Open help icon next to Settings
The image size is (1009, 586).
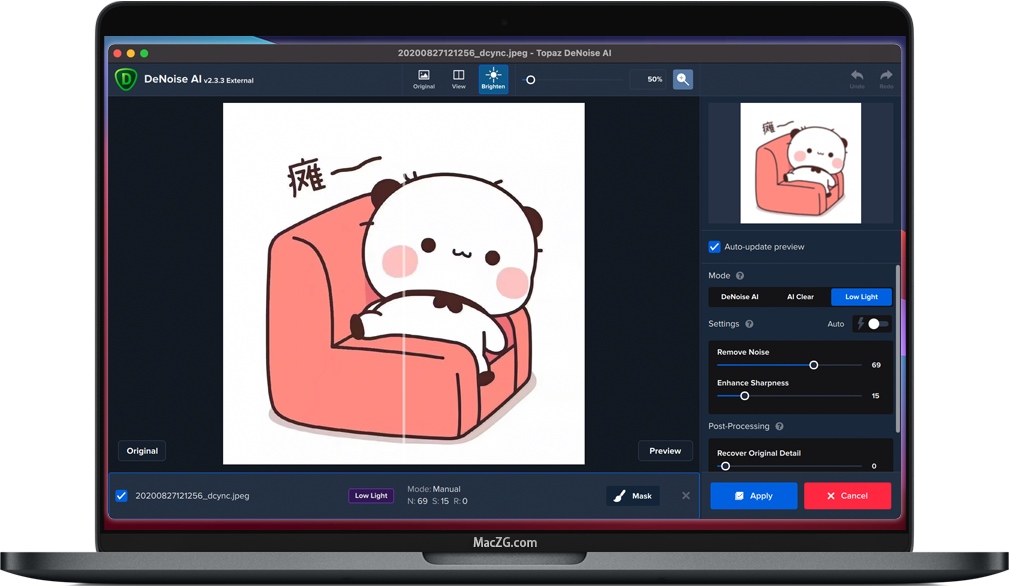pos(749,324)
